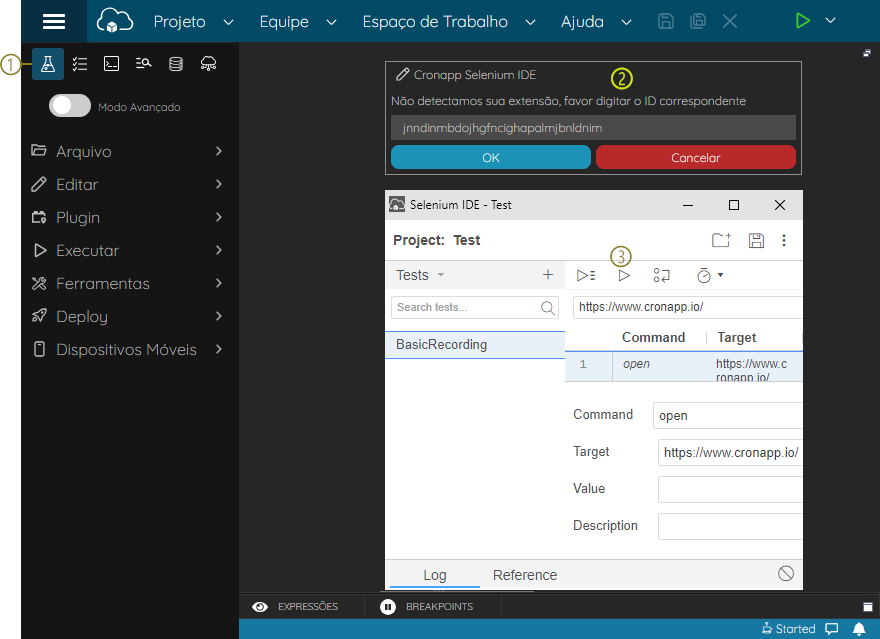The height and width of the screenshot is (639, 880).
Task: Select the test flask icon in sidebar
Action: click(x=48, y=64)
